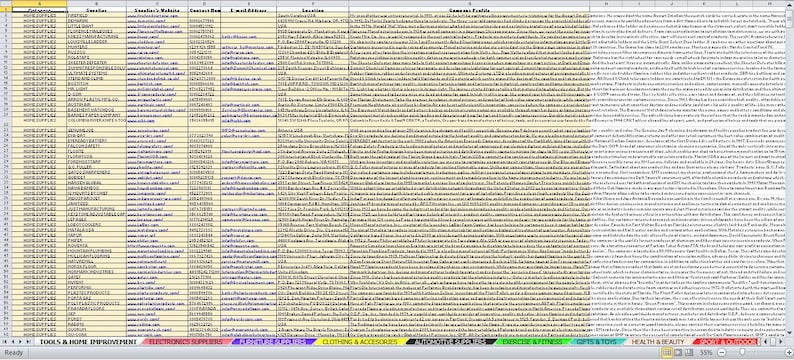
Task: Select column F header
Action: [x=313, y=4]
